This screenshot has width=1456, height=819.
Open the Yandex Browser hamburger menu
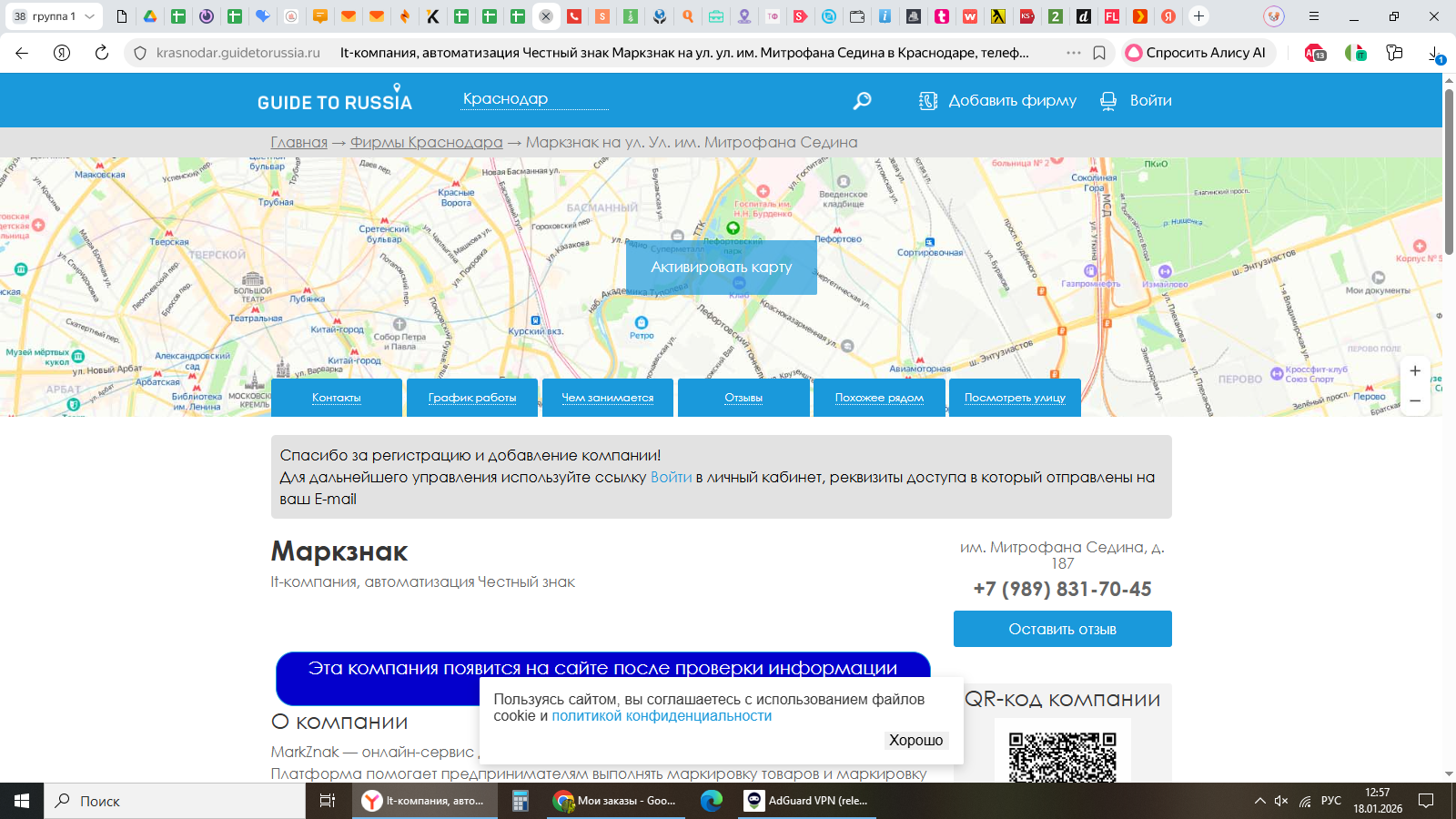tap(1314, 16)
